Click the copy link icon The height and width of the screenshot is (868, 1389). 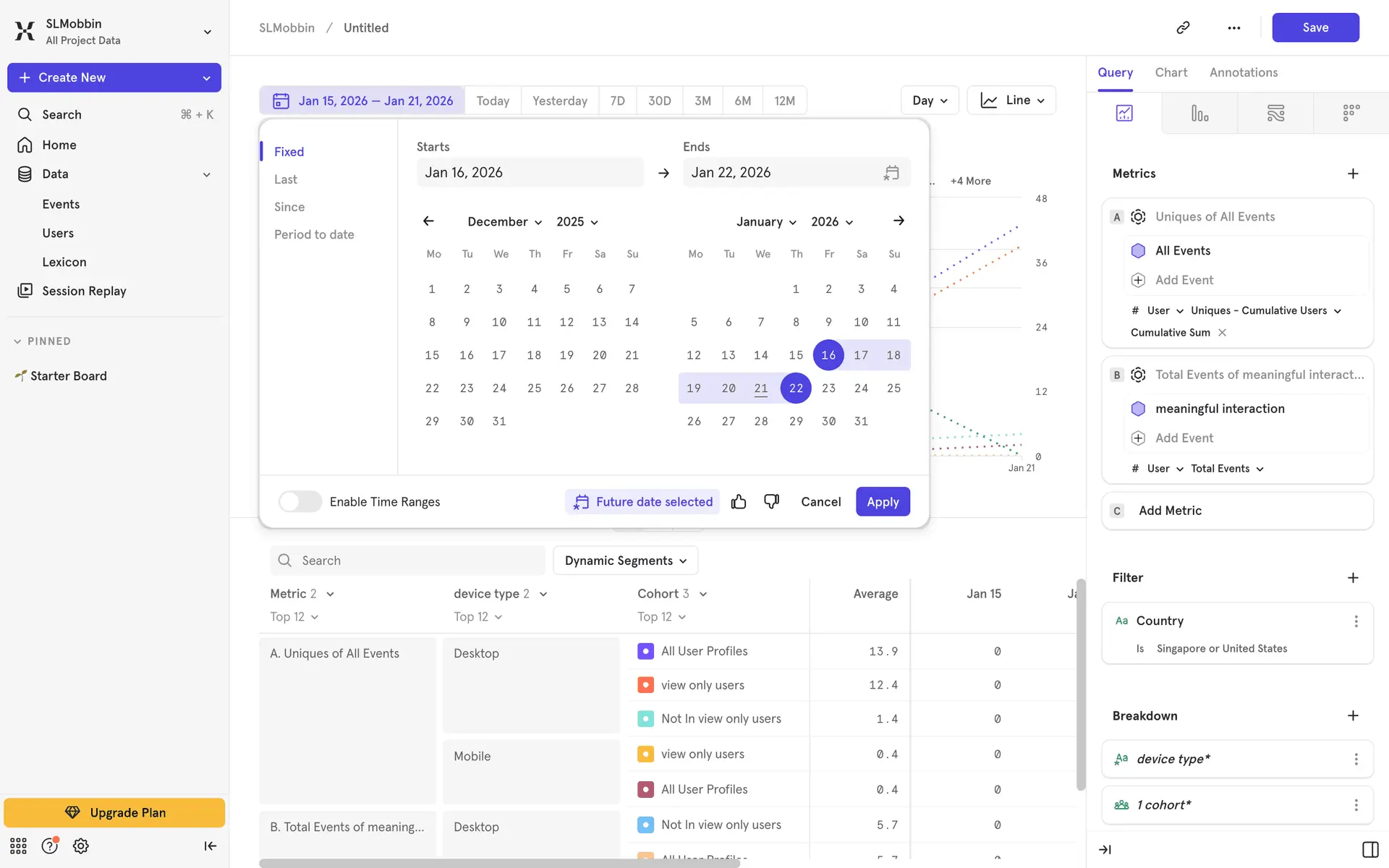[1183, 27]
